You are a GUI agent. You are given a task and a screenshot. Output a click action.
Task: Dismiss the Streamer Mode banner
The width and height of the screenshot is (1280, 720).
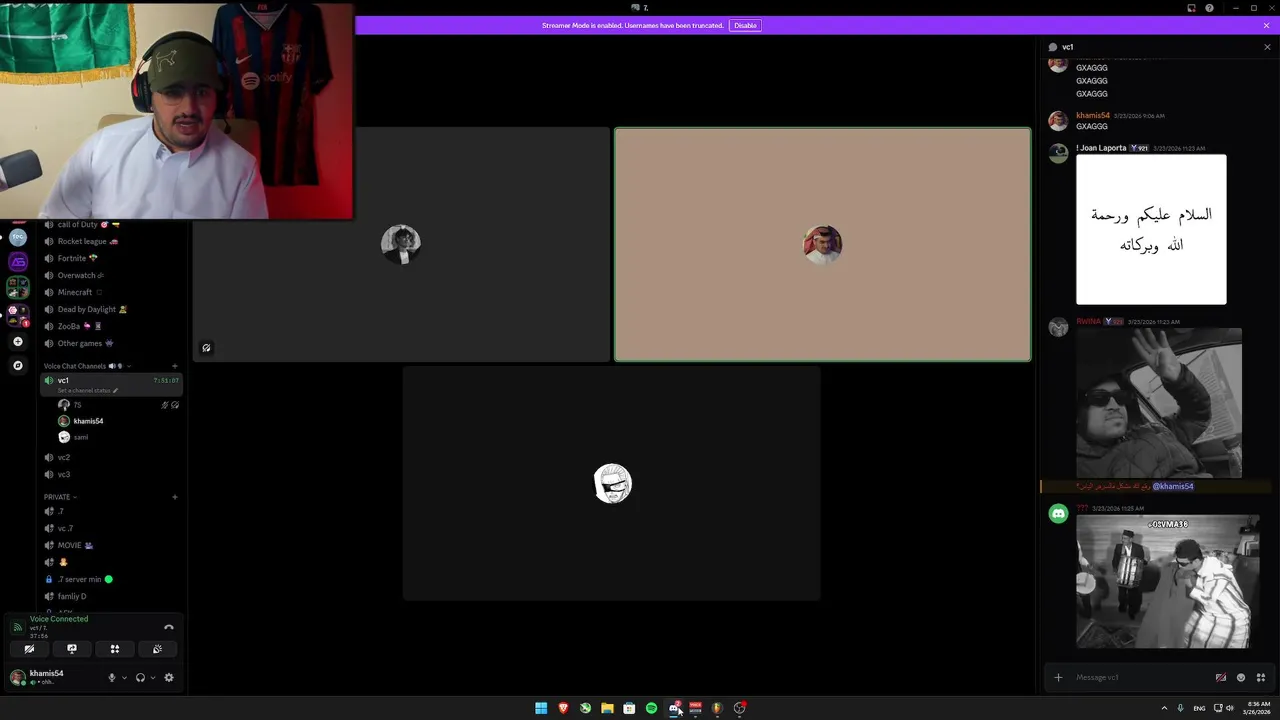click(x=1266, y=25)
